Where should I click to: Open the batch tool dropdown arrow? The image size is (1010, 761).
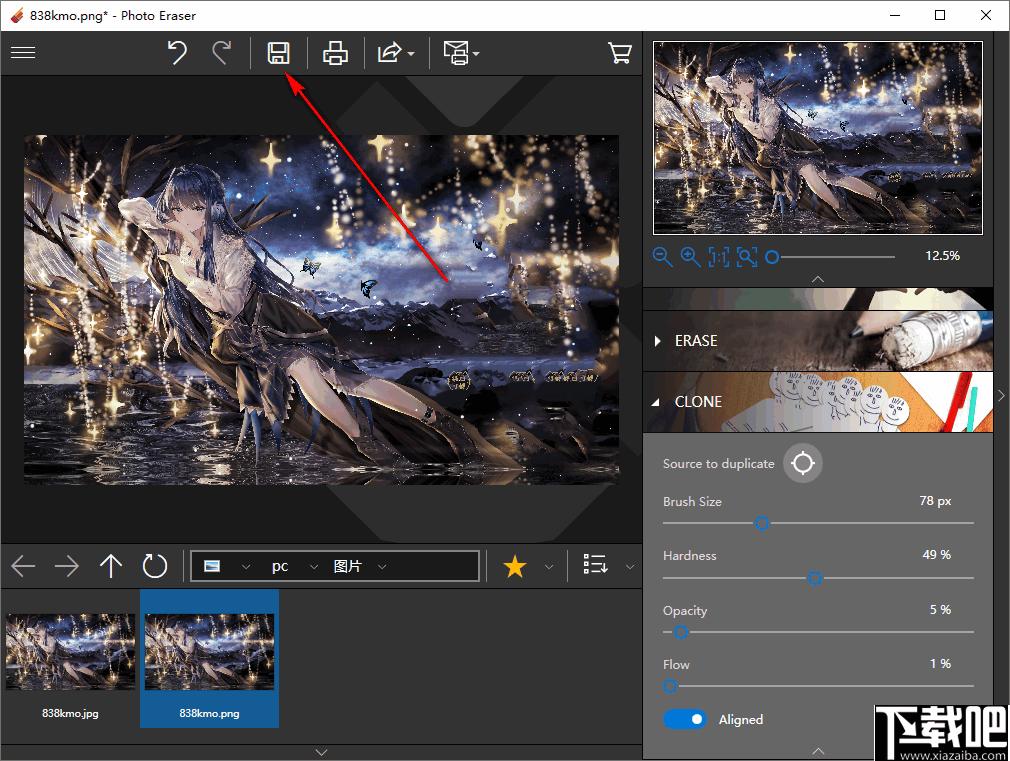pyautogui.click(x=476, y=53)
